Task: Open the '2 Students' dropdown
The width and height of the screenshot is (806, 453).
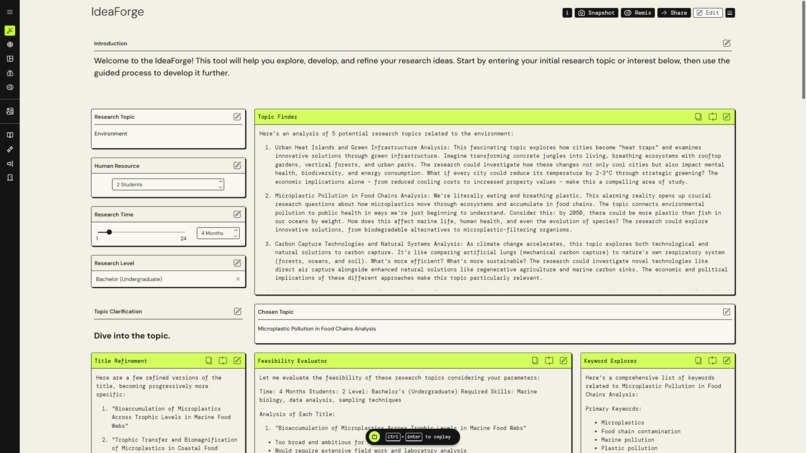Action: click(168, 184)
